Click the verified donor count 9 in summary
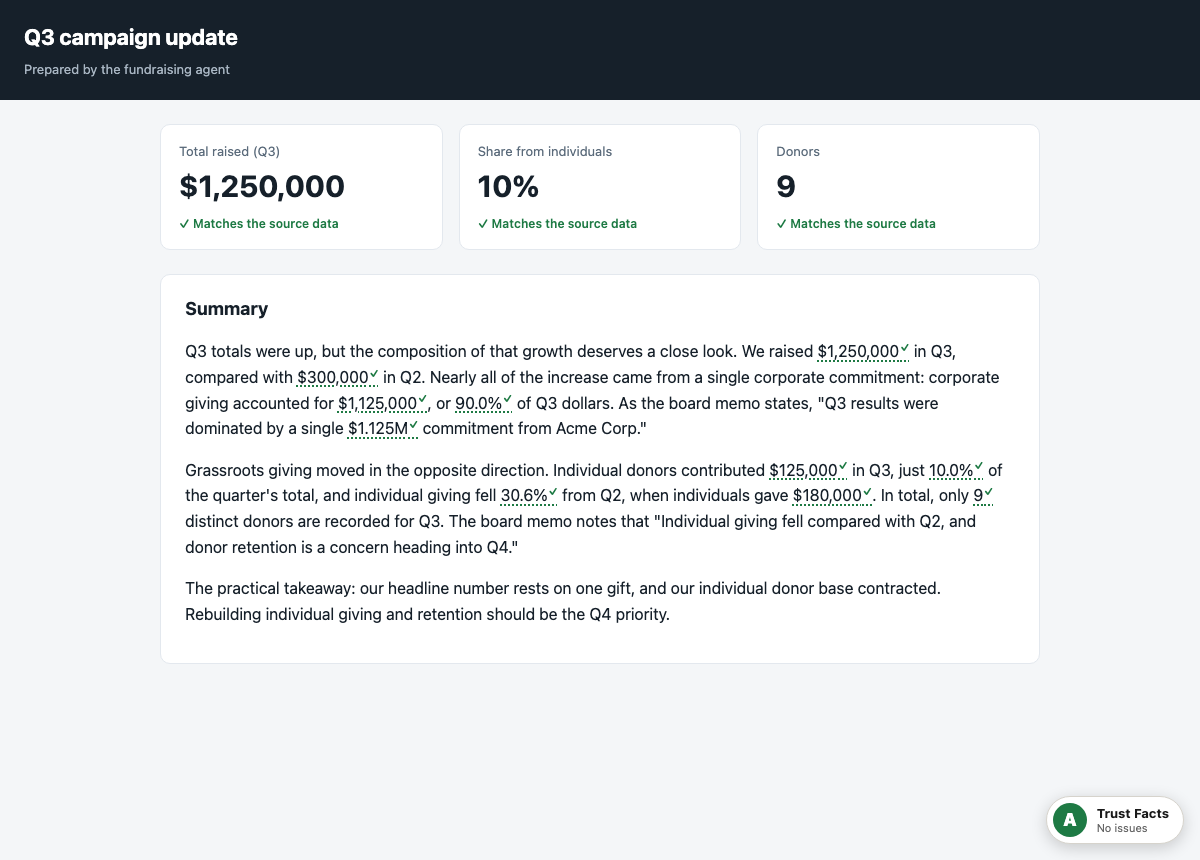The height and width of the screenshot is (860, 1200). pyautogui.click(x=984, y=496)
